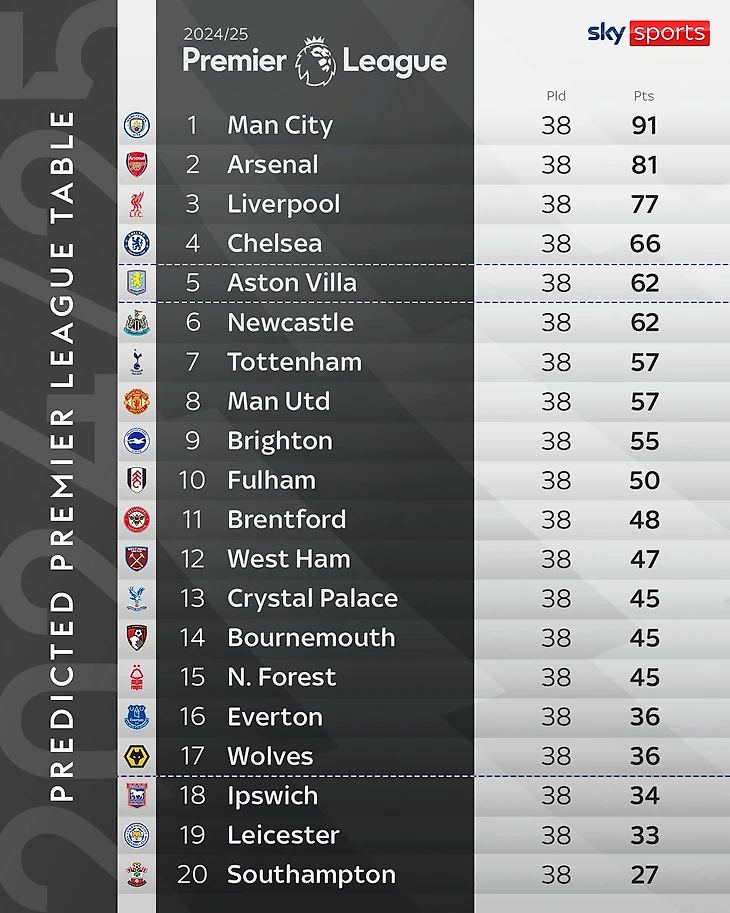Click the 2024/25 season label
730x913 pixels.
pos(215,34)
